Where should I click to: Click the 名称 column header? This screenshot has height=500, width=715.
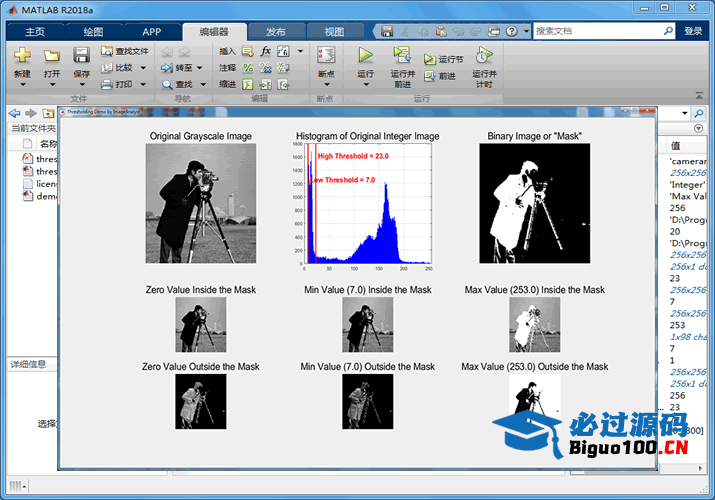tap(48, 144)
